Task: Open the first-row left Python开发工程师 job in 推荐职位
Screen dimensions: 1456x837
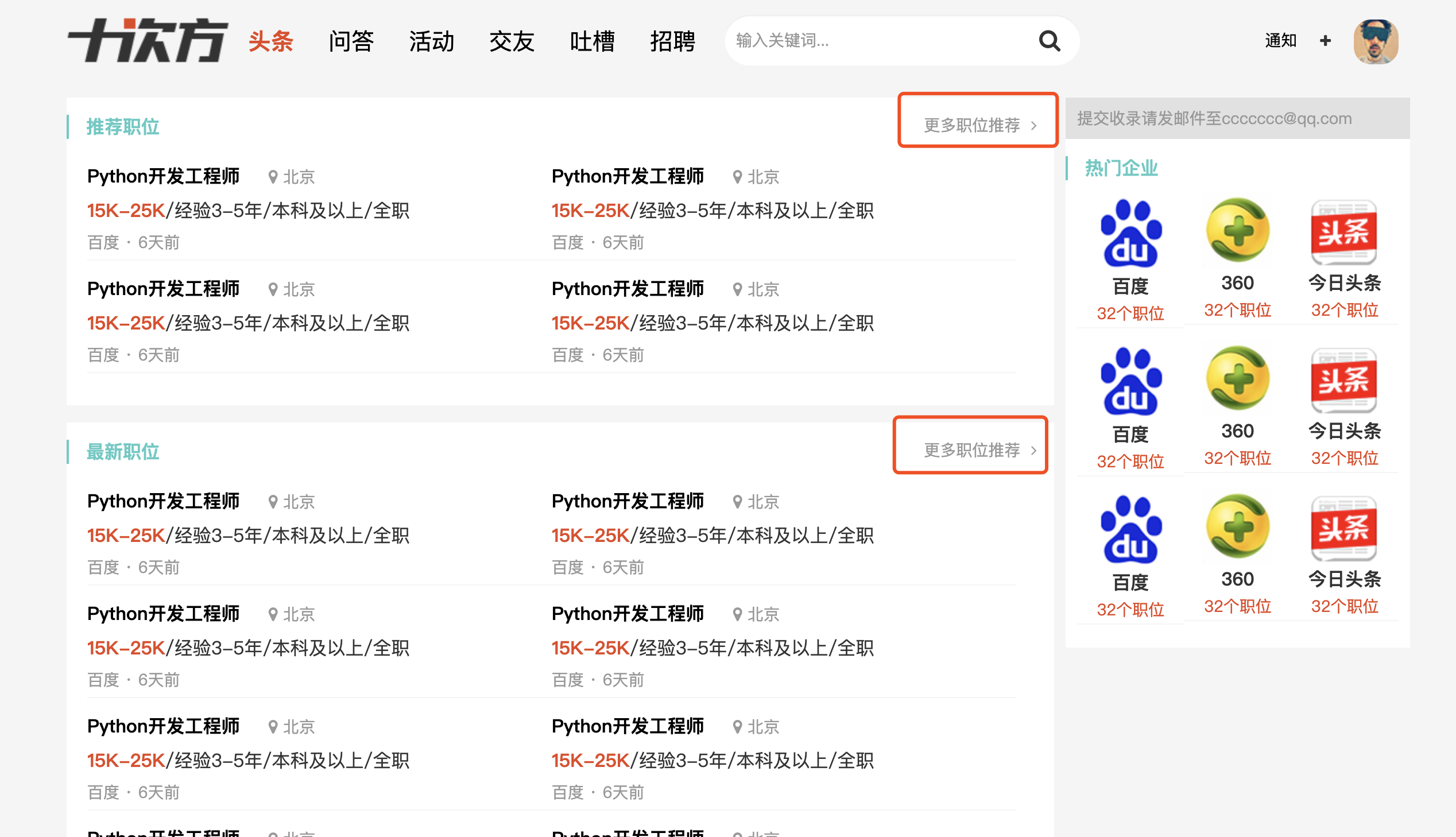Action: click(163, 176)
